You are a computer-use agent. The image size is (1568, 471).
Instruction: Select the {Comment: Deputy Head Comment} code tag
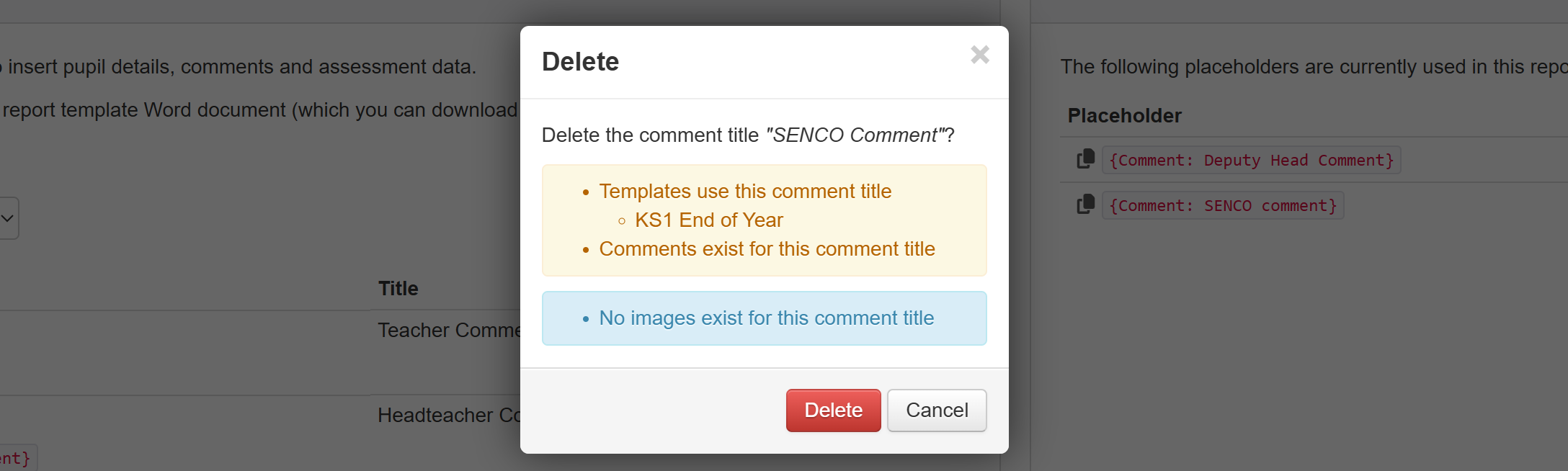(1252, 160)
